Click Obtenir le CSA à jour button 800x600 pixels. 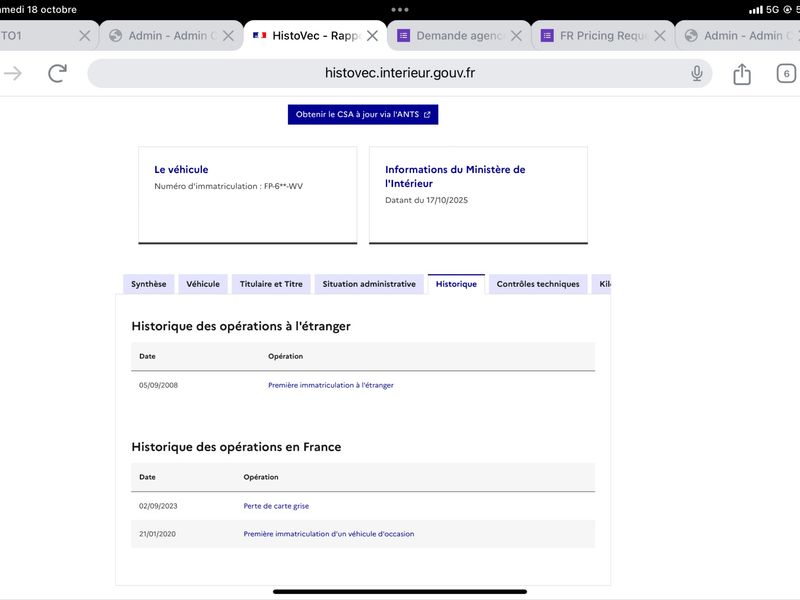click(363, 114)
